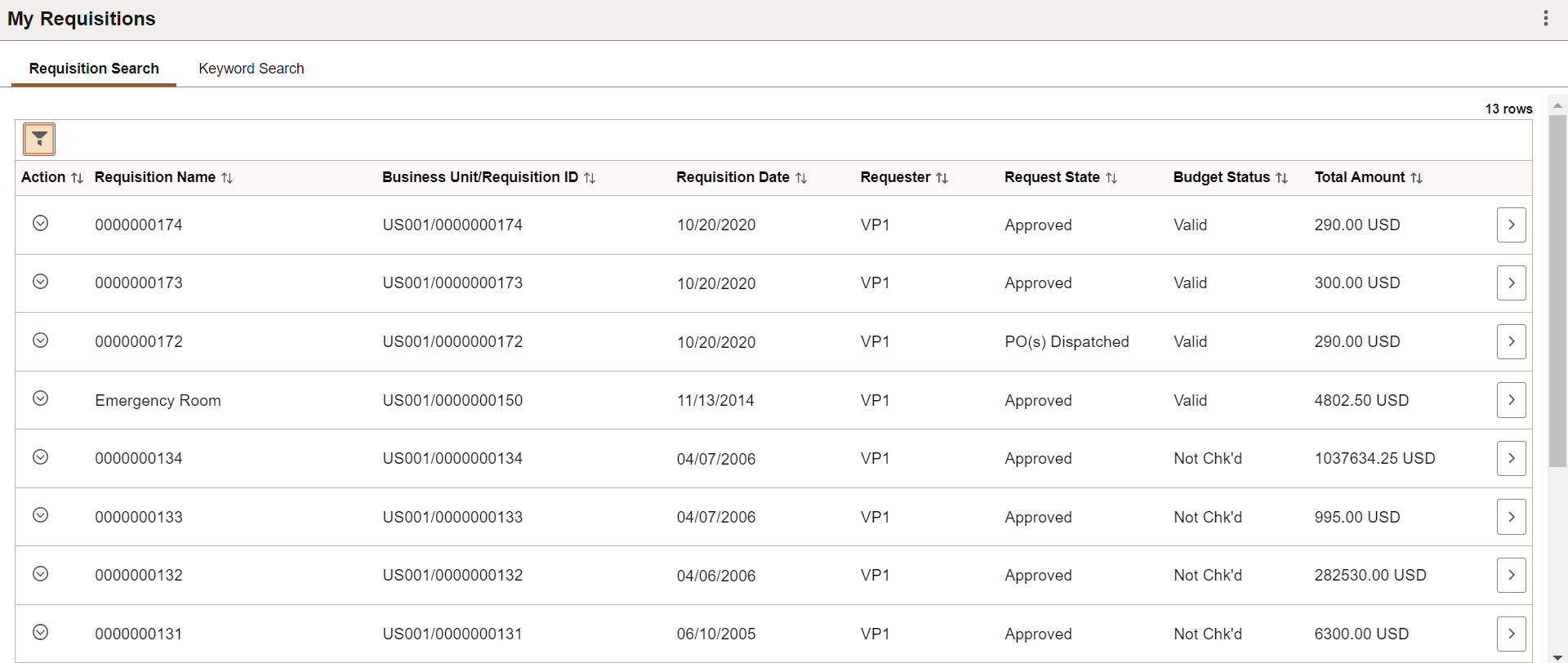This screenshot has width=1568, height=663.
Task: Click the scrollbar down arrow
Action: 1557,657
